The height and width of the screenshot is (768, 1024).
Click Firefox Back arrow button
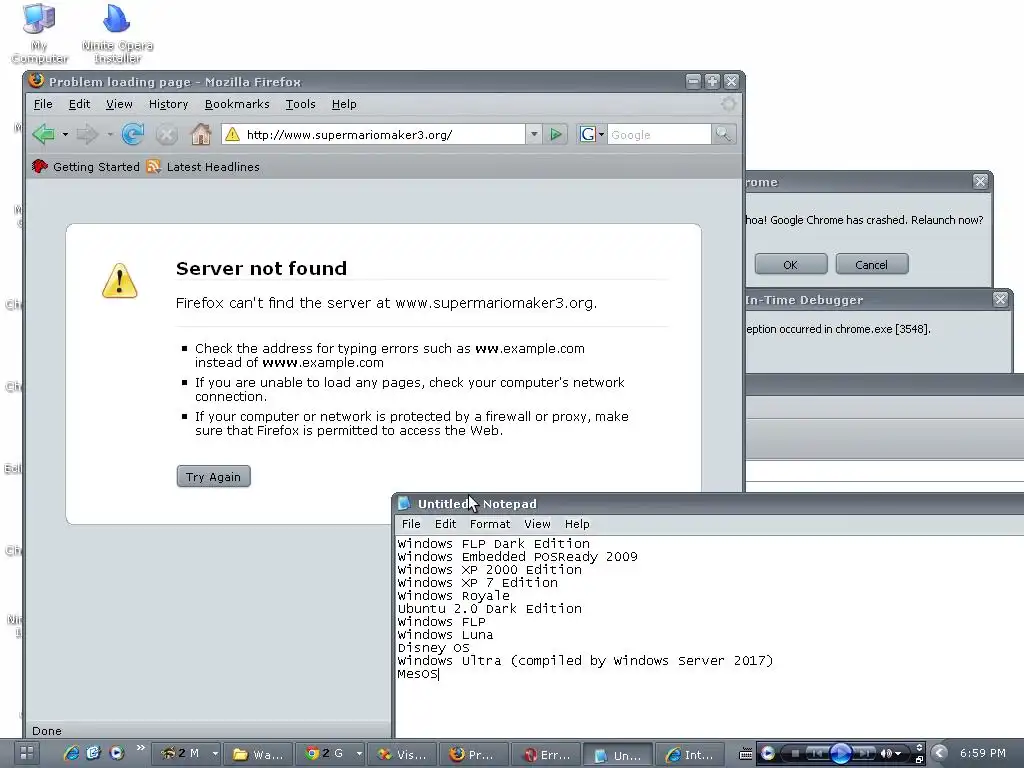[x=44, y=135]
